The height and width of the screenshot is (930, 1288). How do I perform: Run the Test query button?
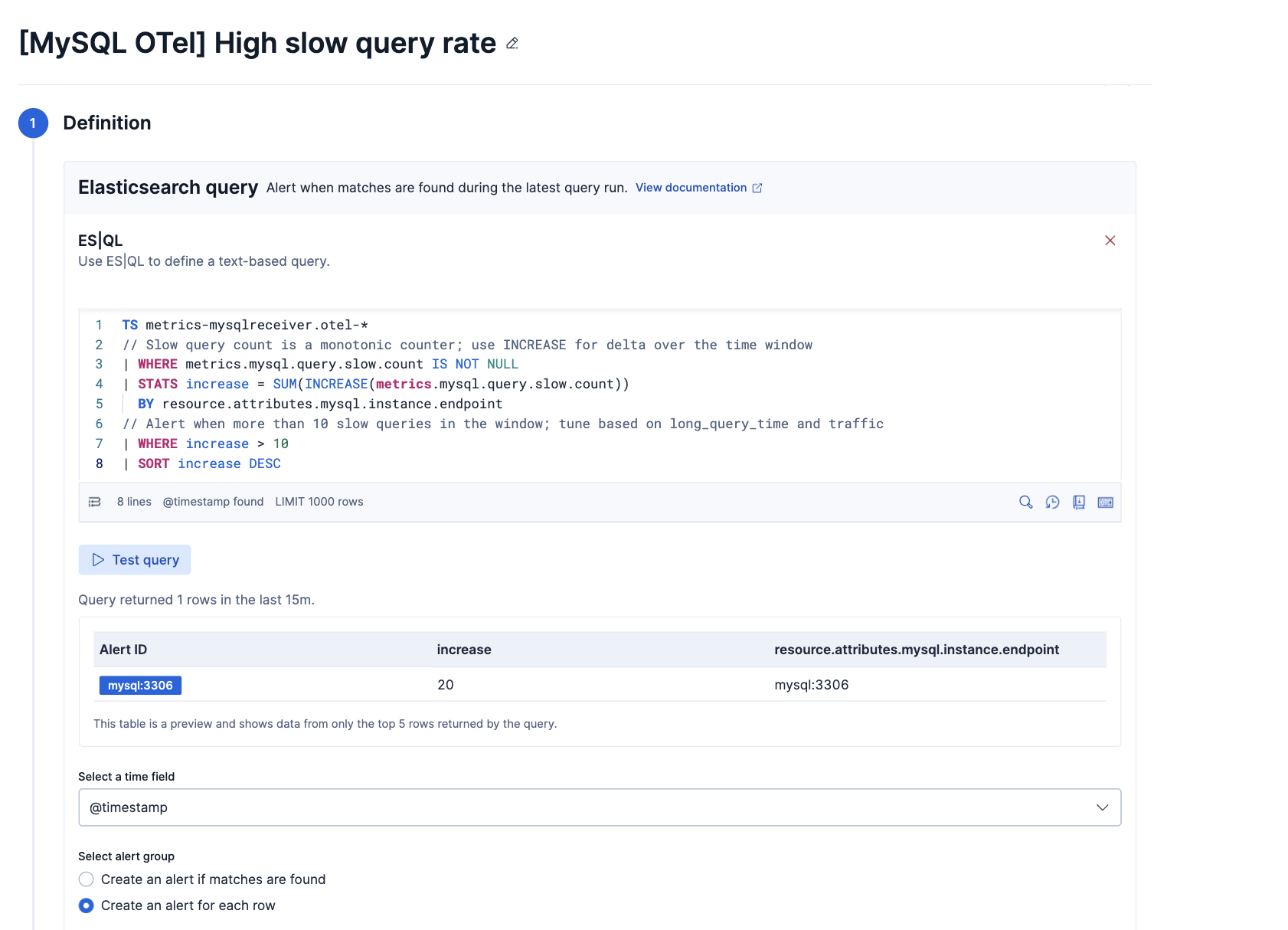point(135,560)
